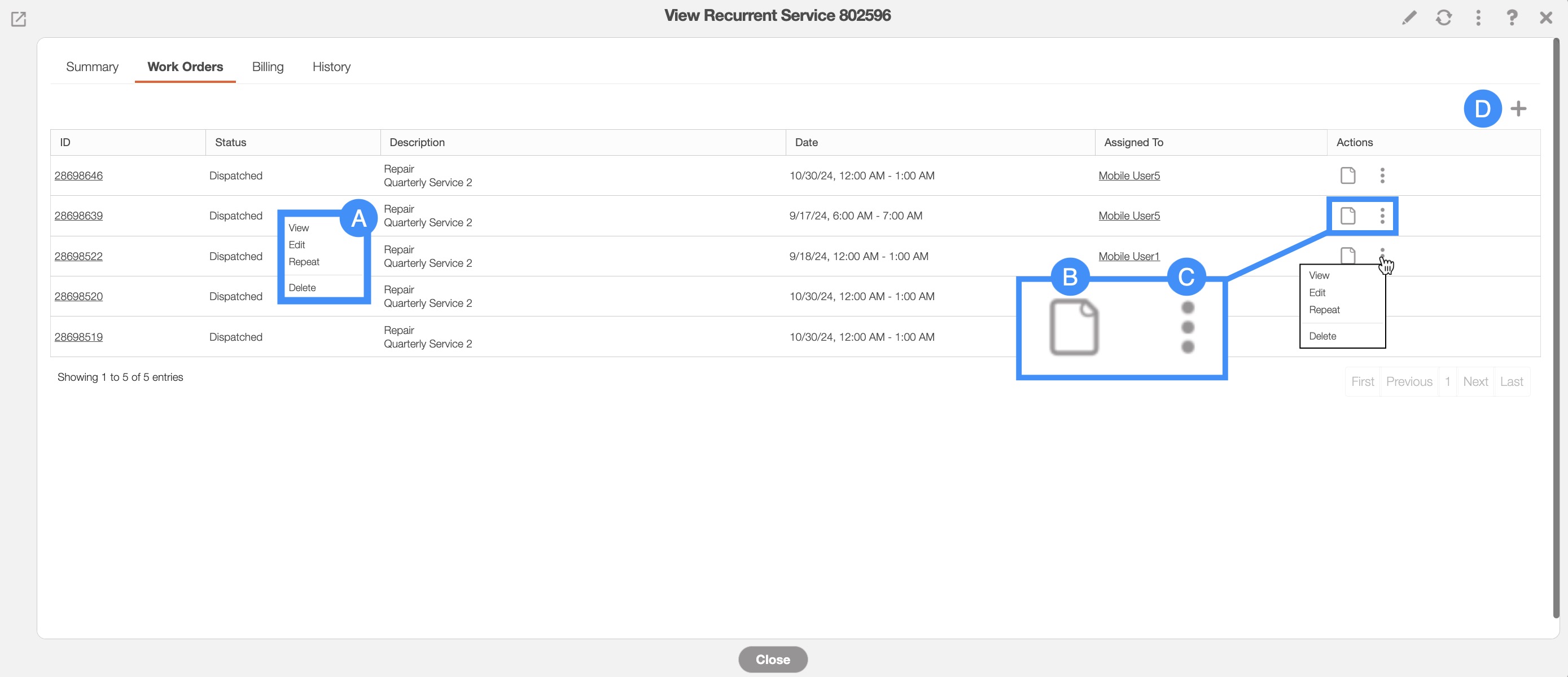This screenshot has height=677, width=1568.
Task: Click the pencil edit icon in header
Action: pos(1409,17)
